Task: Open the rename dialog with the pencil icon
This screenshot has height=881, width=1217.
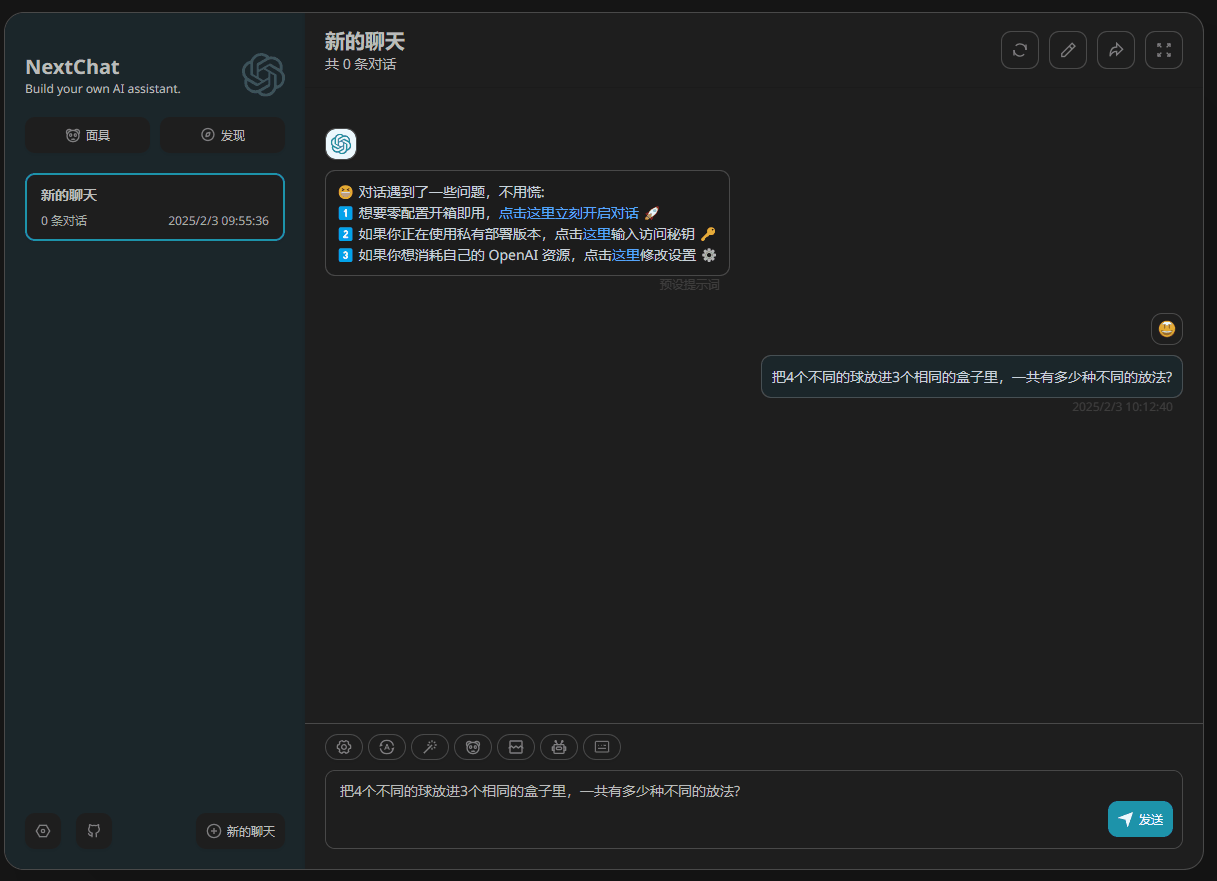Action: point(1067,49)
